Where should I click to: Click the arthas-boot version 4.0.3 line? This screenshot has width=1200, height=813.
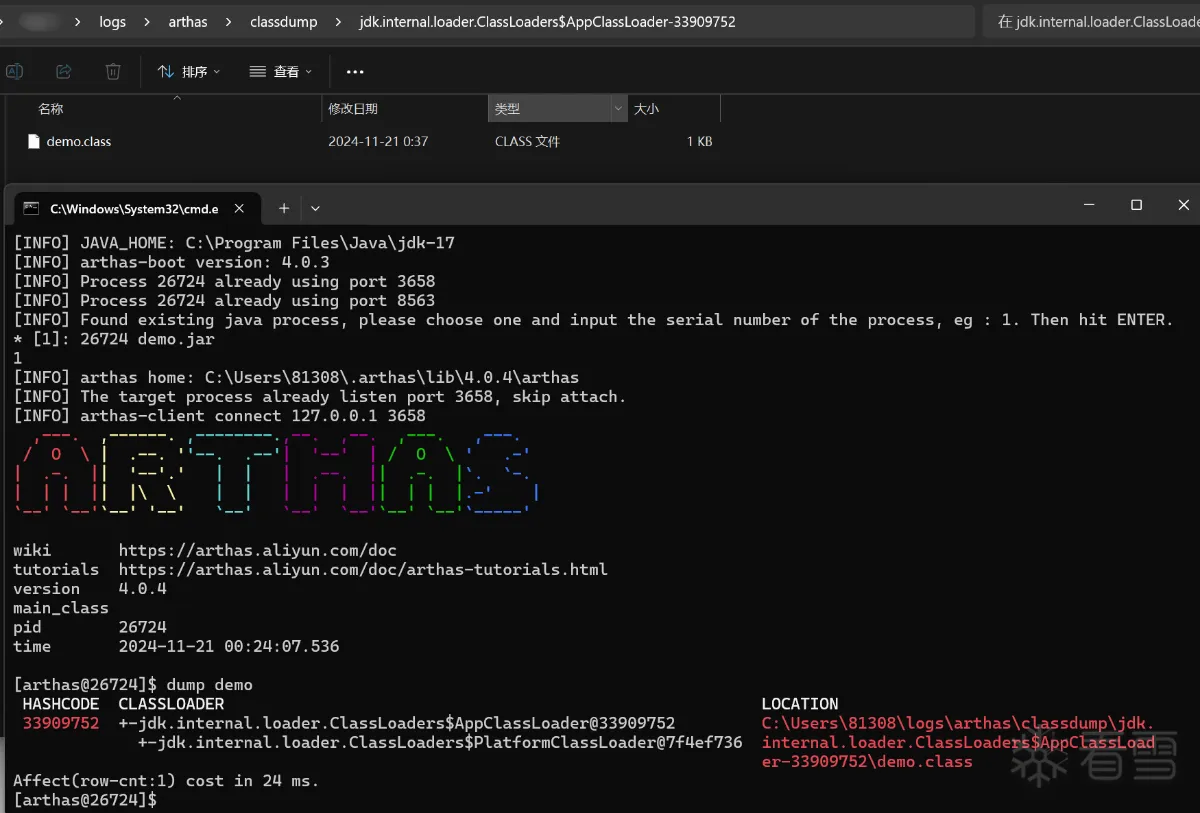[x=171, y=262]
